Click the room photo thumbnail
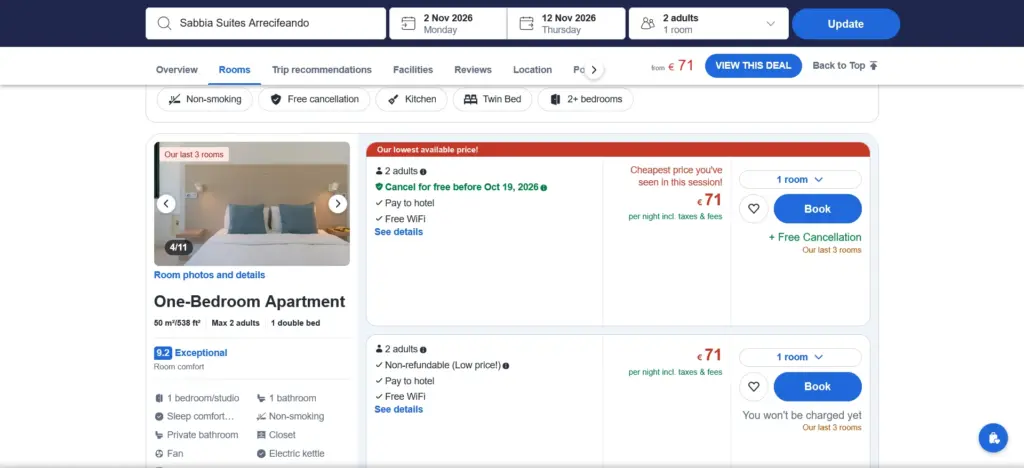Screen dimensions: 1024x468 [252, 204]
